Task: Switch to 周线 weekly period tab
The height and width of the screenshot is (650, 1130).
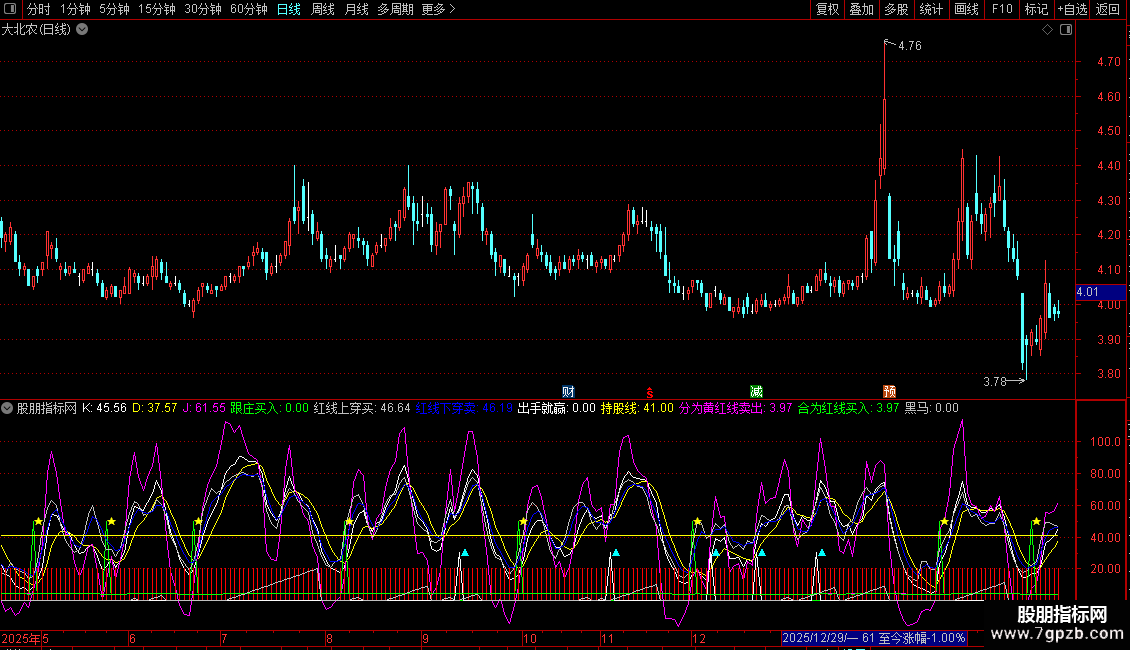Action: click(x=323, y=10)
